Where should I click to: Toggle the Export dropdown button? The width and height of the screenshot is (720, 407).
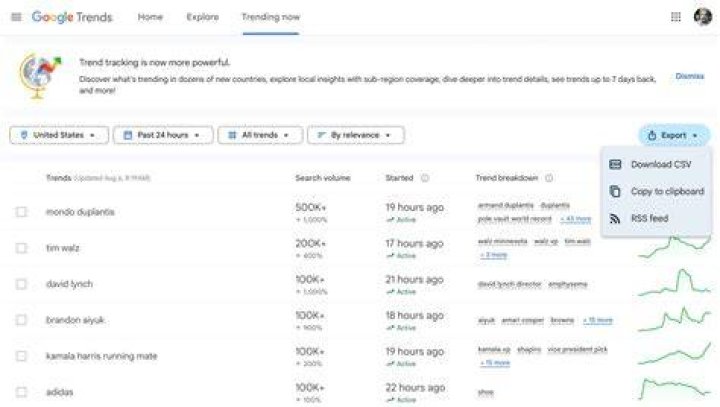coord(674,136)
